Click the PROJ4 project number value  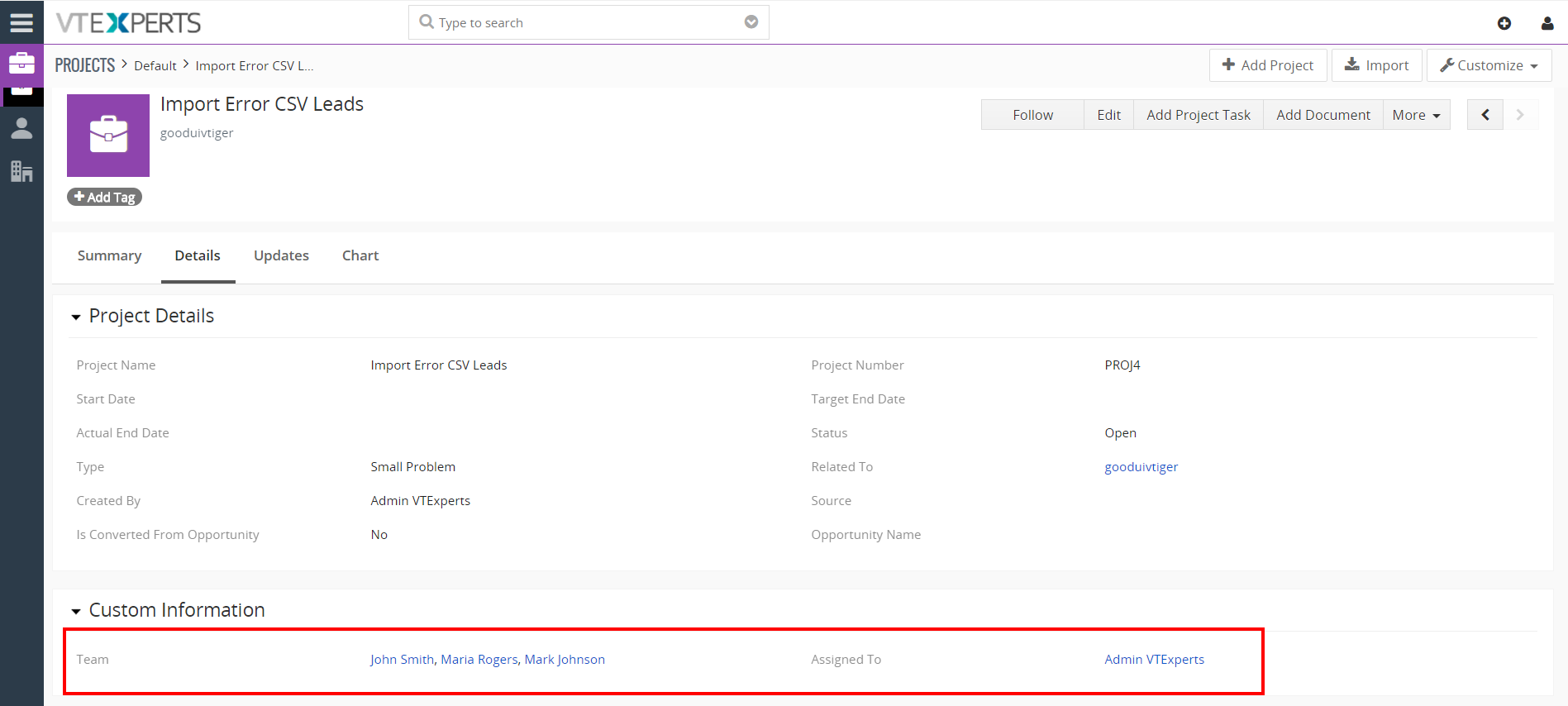tap(1122, 365)
